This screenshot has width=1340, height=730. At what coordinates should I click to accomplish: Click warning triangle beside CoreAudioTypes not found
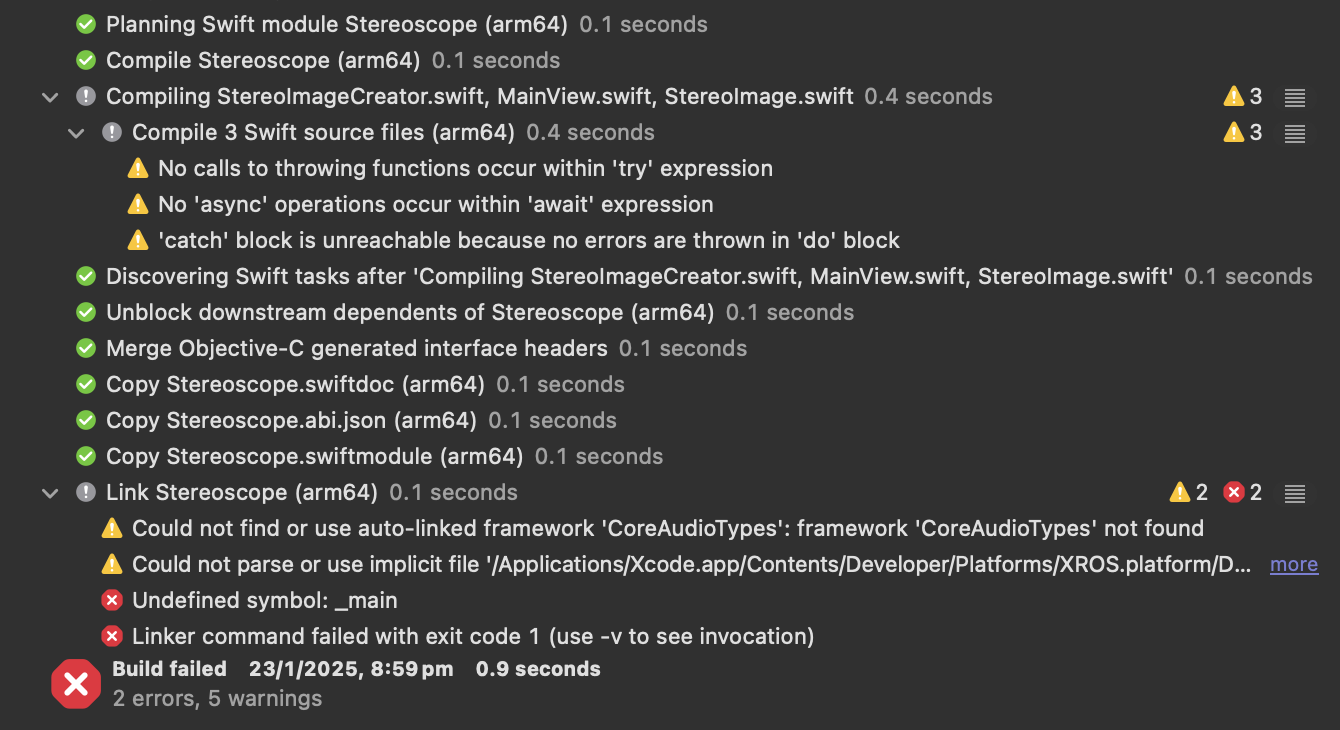(112, 528)
